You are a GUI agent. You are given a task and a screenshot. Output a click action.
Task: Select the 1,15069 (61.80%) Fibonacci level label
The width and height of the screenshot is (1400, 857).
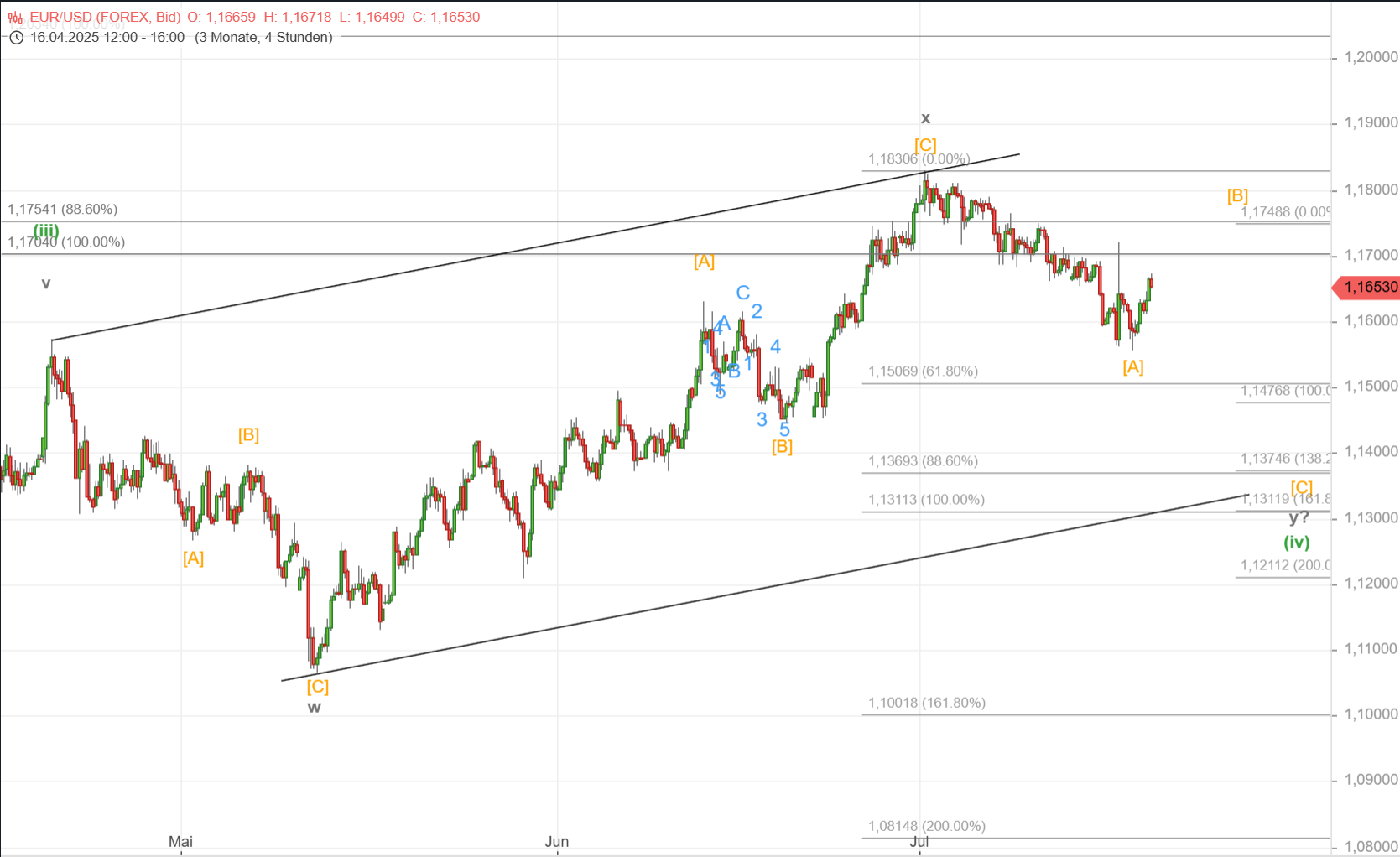click(x=923, y=371)
